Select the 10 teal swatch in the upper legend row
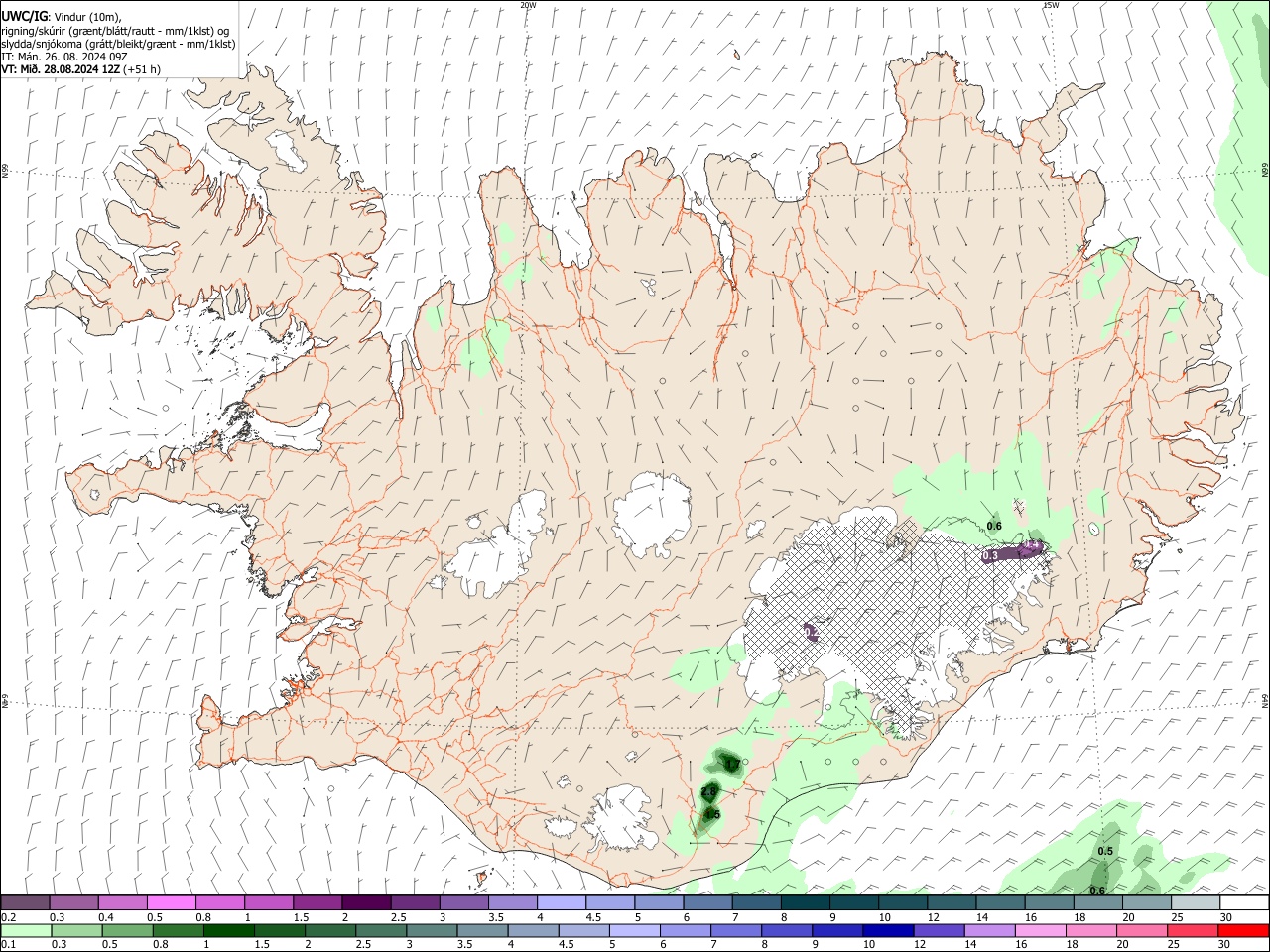 pos(902,902)
